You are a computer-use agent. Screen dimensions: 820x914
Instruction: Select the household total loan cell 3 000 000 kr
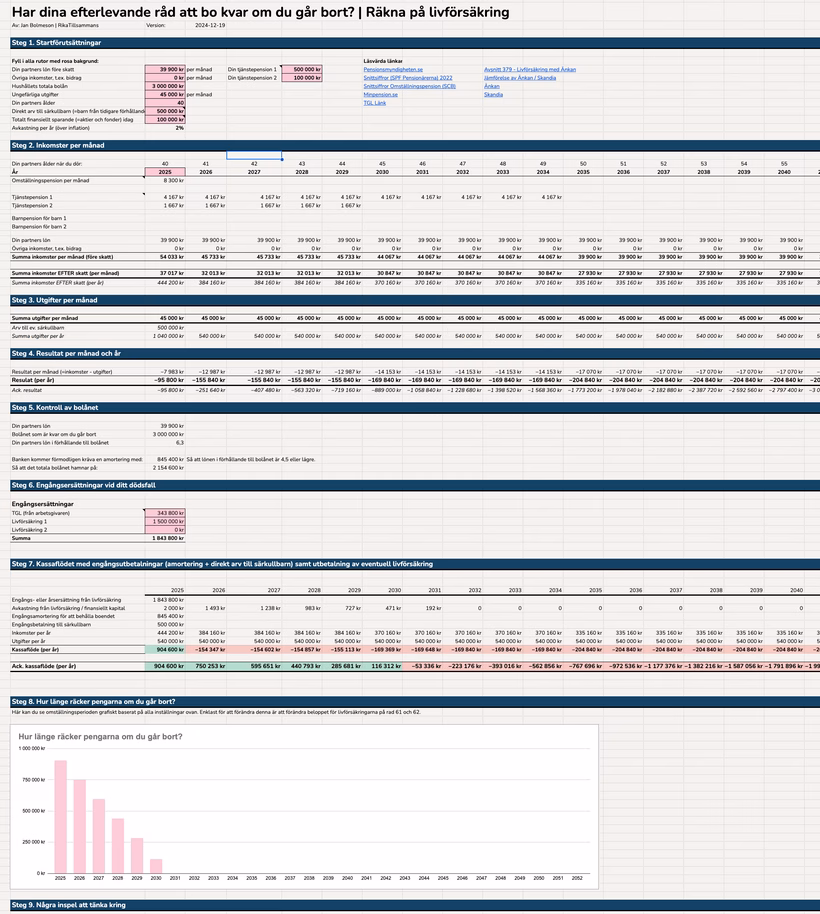(x=166, y=86)
